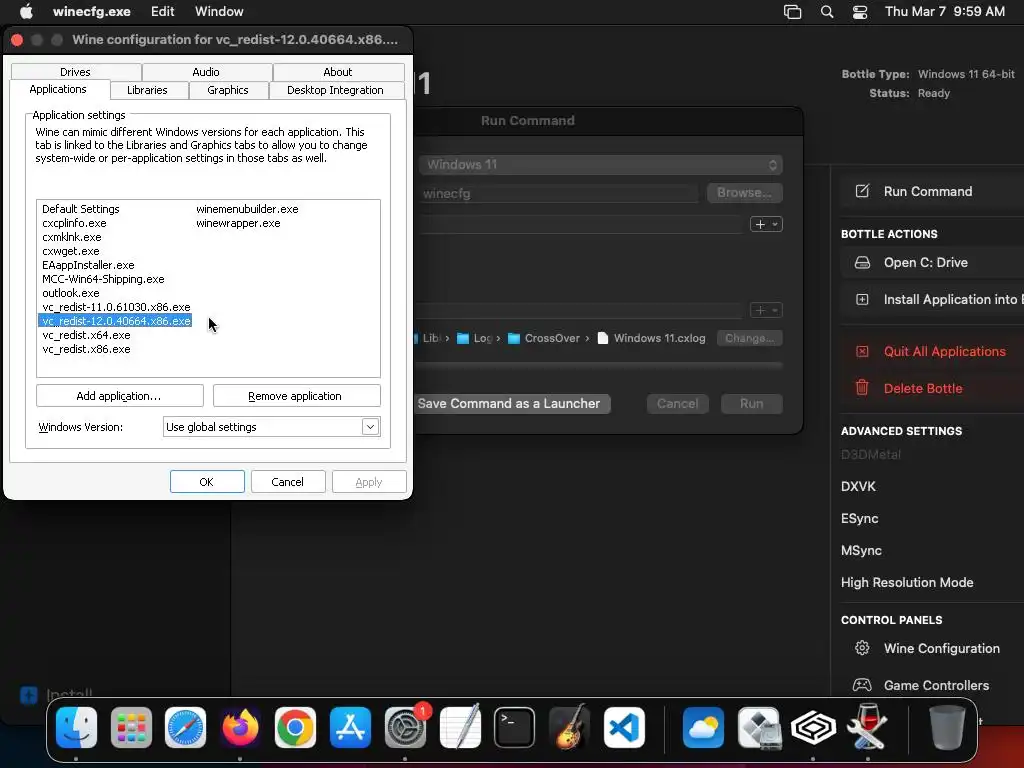Select outlook.exe in the application list

[71, 293]
